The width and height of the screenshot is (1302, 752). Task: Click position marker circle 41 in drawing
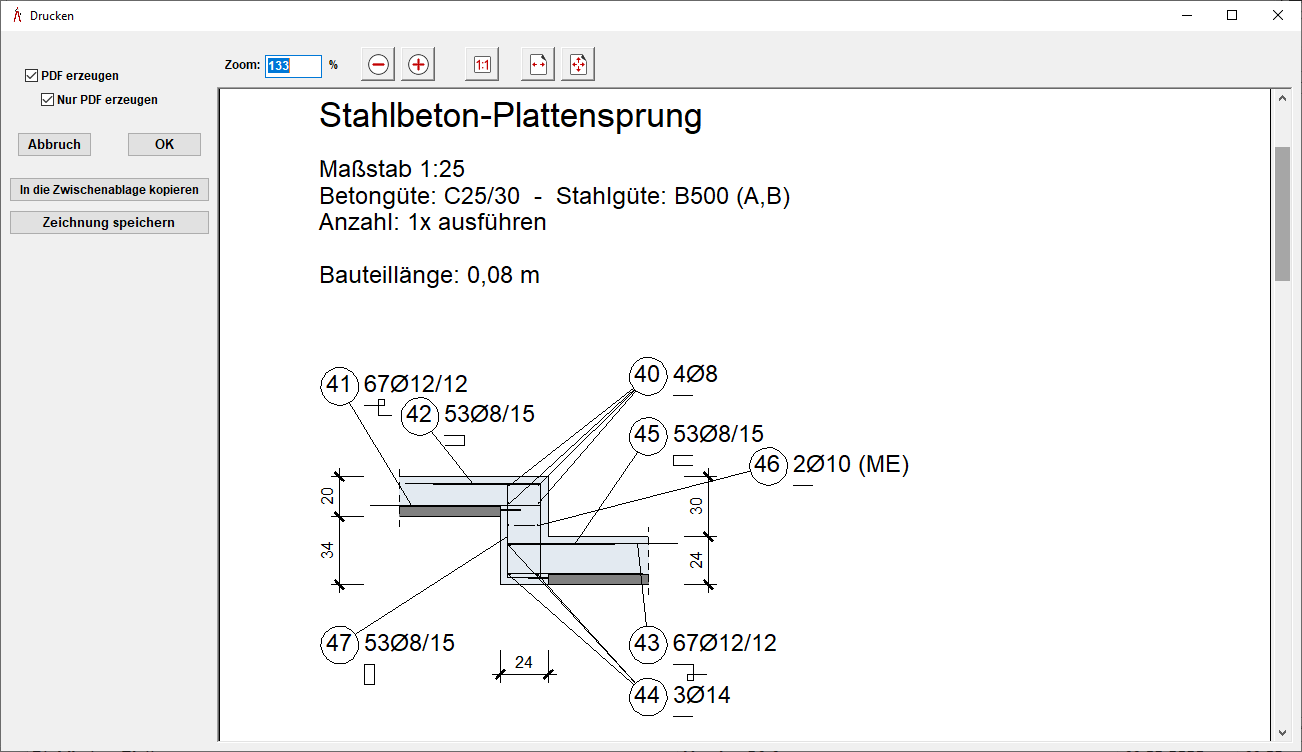(x=340, y=385)
